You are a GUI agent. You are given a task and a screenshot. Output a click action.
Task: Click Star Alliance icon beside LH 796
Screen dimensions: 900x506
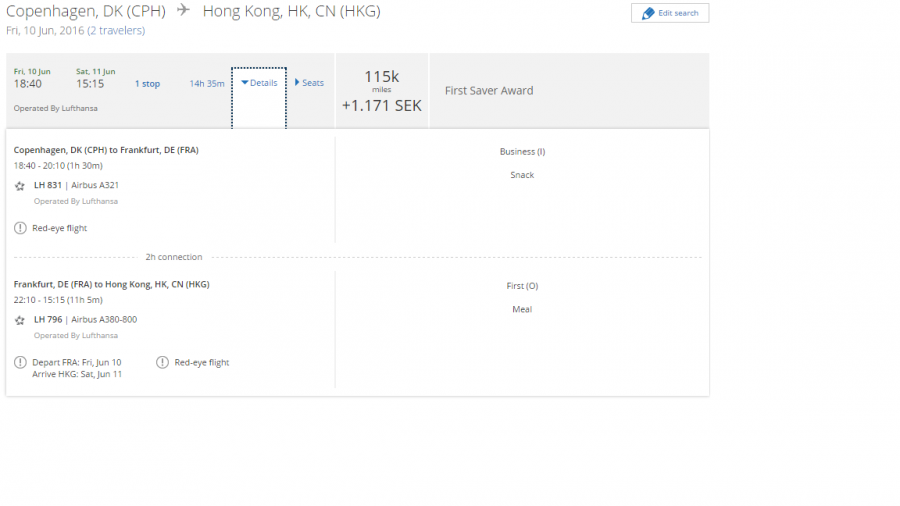[x=20, y=320]
